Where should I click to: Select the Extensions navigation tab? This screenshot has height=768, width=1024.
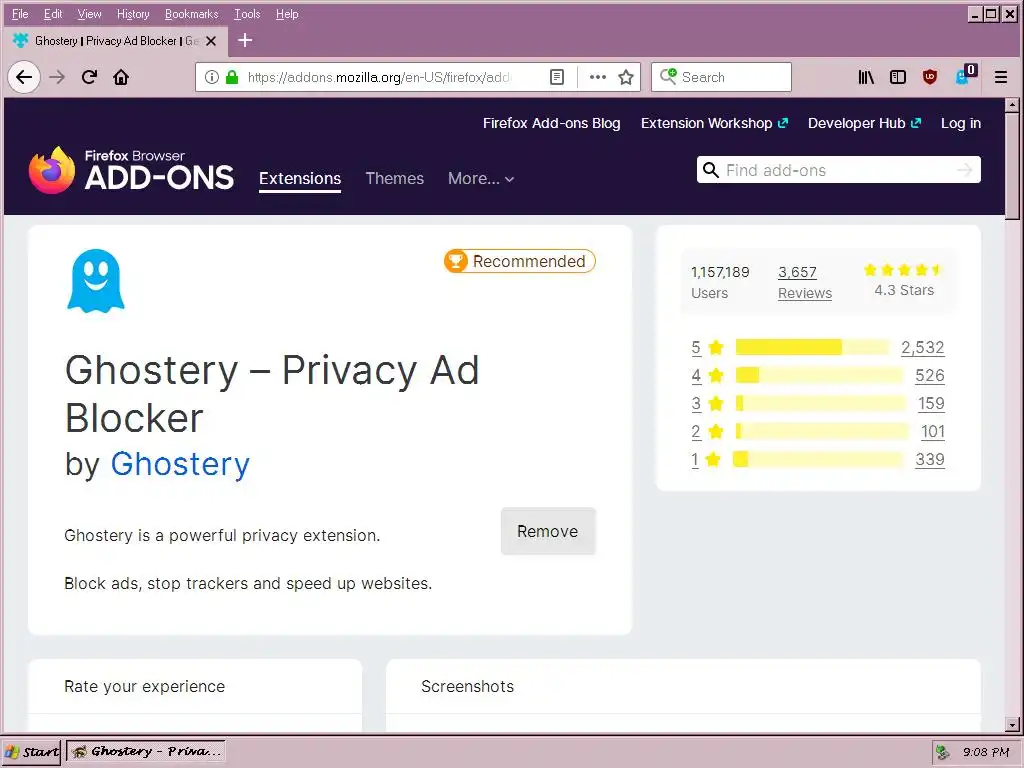tap(300, 178)
